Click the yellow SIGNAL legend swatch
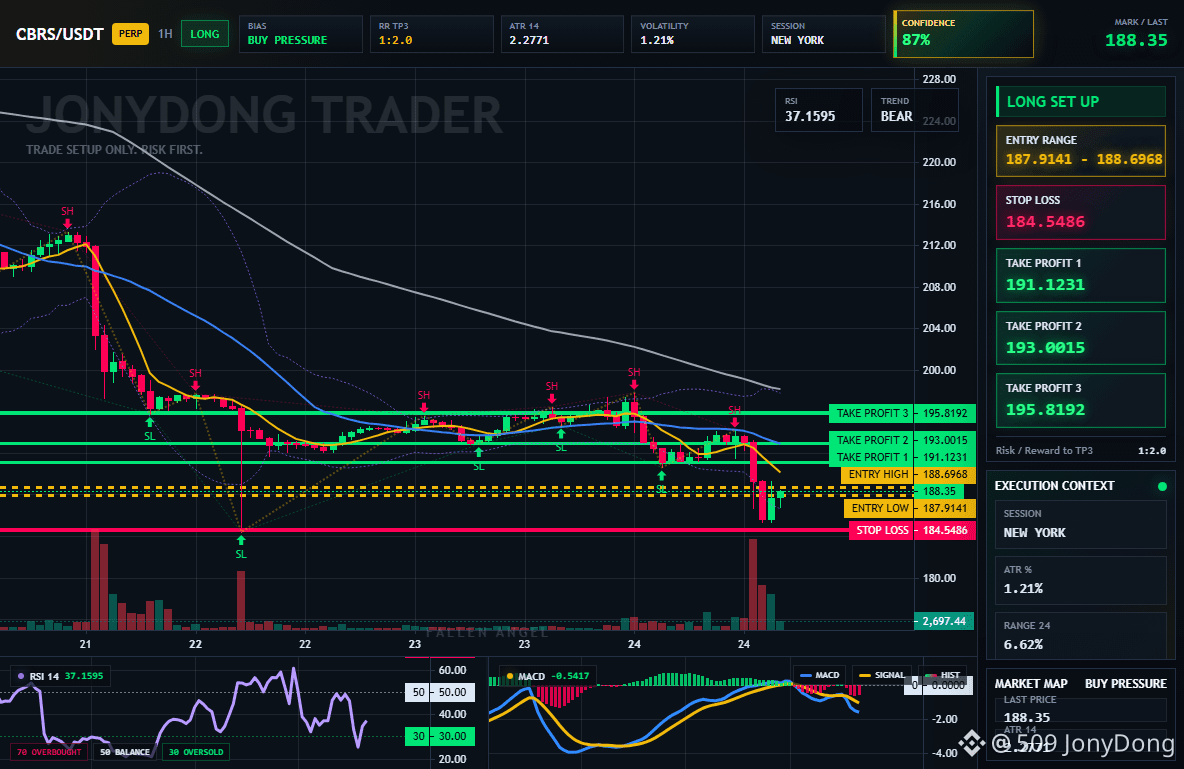The height and width of the screenshot is (769, 1184). [x=865, y=675]
